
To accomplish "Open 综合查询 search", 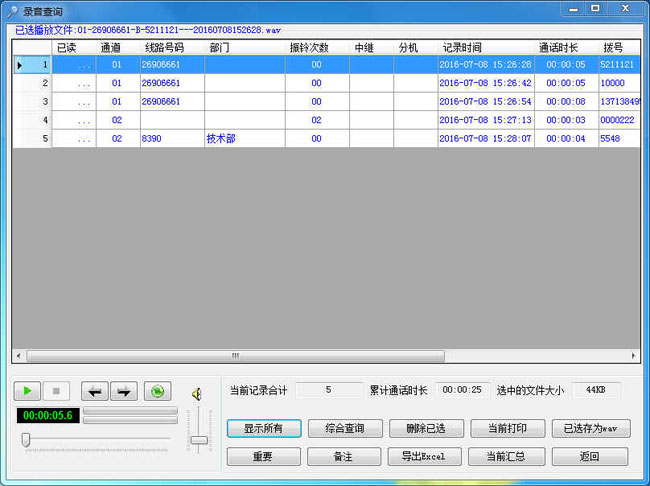I will coord(344,429).
